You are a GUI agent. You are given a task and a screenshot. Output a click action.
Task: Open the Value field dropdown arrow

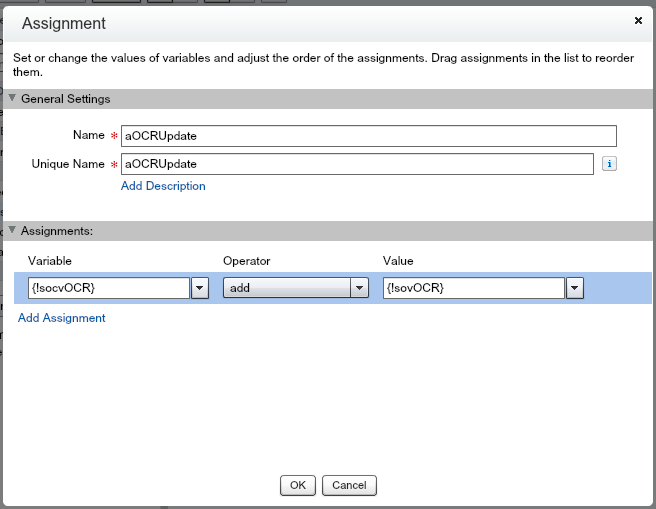point(575,288)
